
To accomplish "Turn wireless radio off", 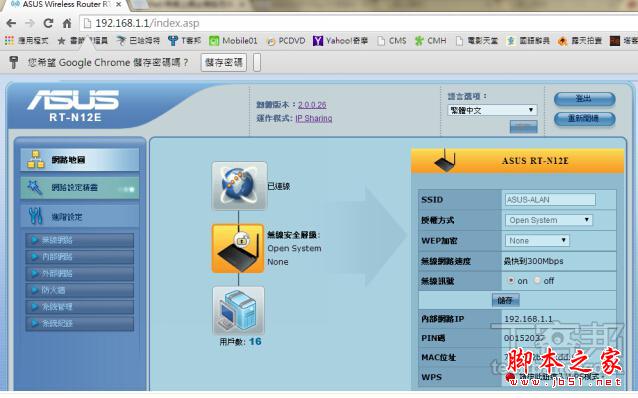I will 537,280.
